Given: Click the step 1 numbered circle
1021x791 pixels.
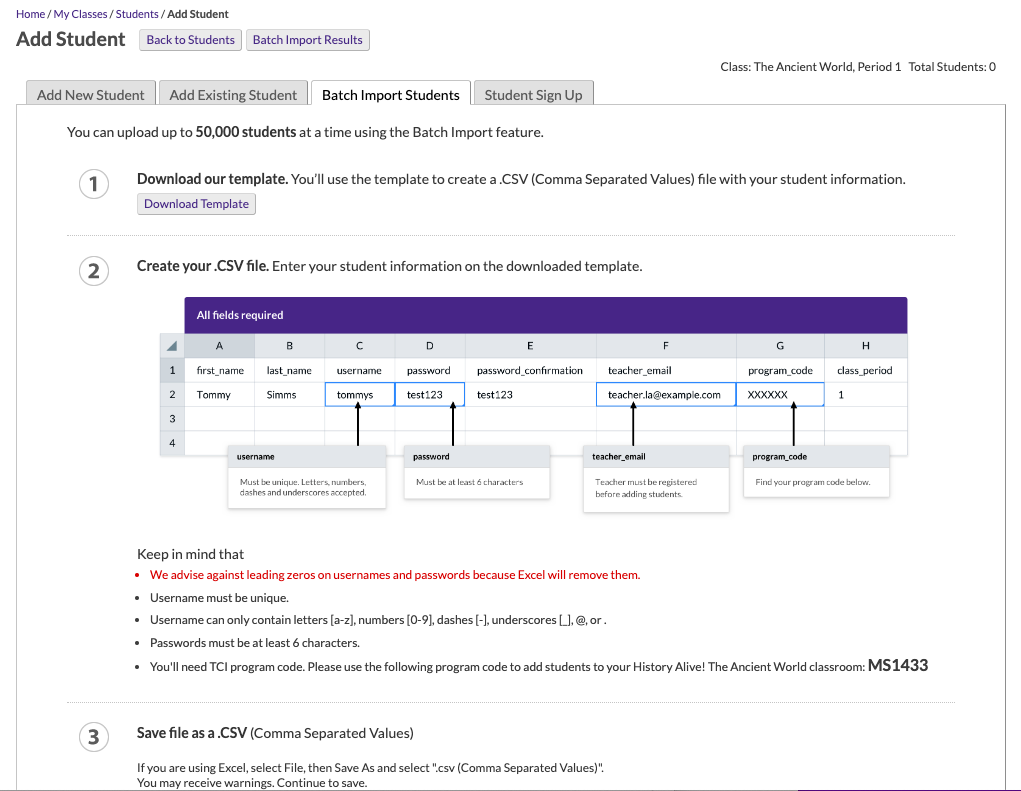Looking at the screenshot, I should [93, 184].
